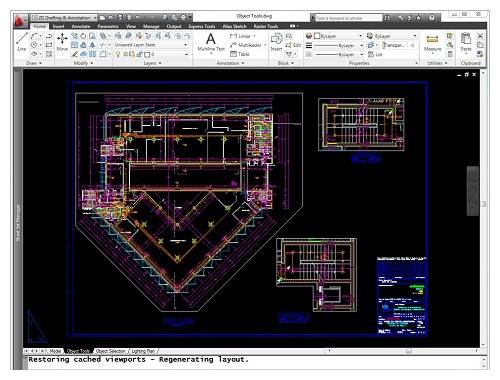
Task: Click the Linear dimension tool
Action: coord(241,36)
